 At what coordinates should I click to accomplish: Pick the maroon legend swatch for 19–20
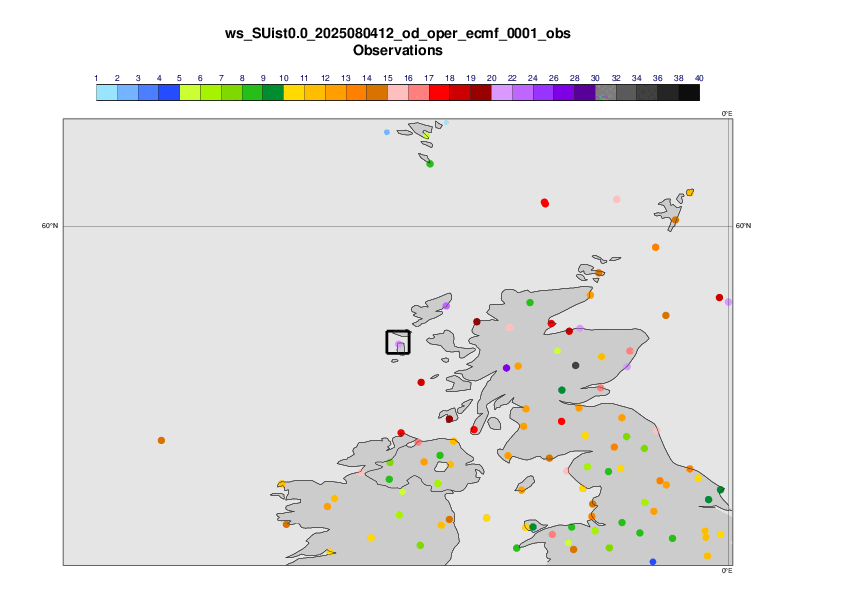481,92
